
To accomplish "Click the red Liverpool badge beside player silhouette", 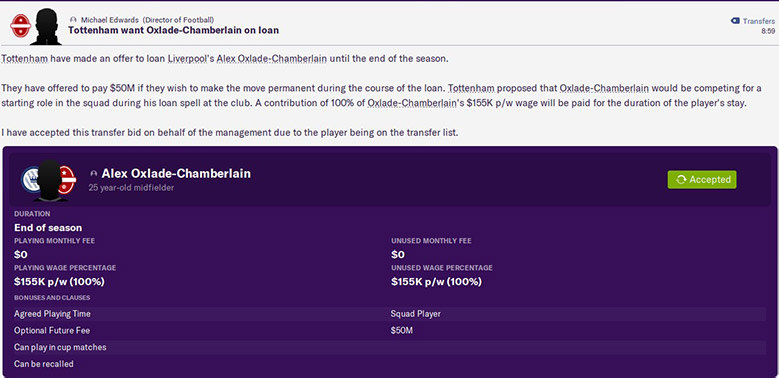I will 67,179.
